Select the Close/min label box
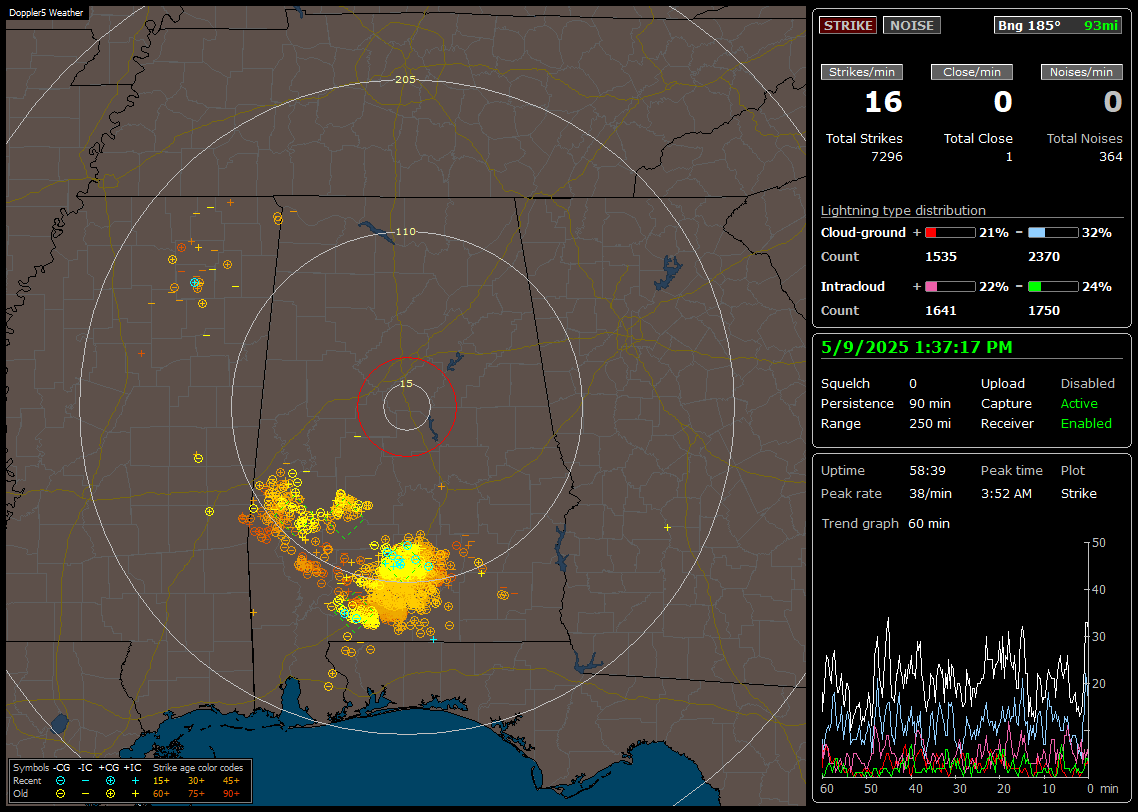 click(x=972, y=72)
